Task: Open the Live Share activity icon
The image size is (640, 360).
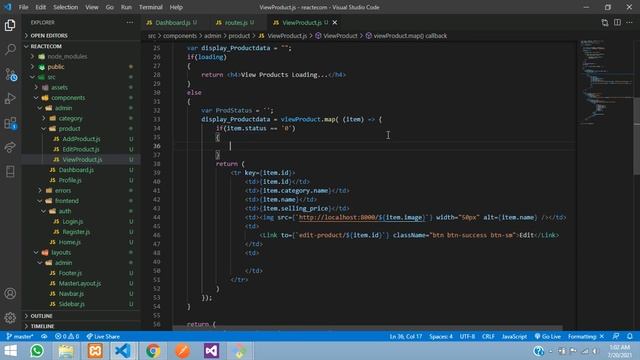Action: click(10, 147)
